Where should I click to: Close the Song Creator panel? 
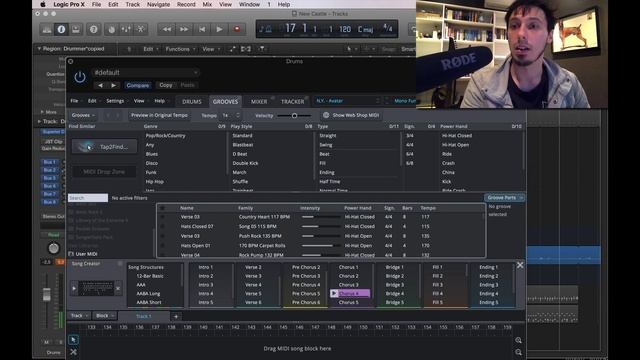coord(520,265)
